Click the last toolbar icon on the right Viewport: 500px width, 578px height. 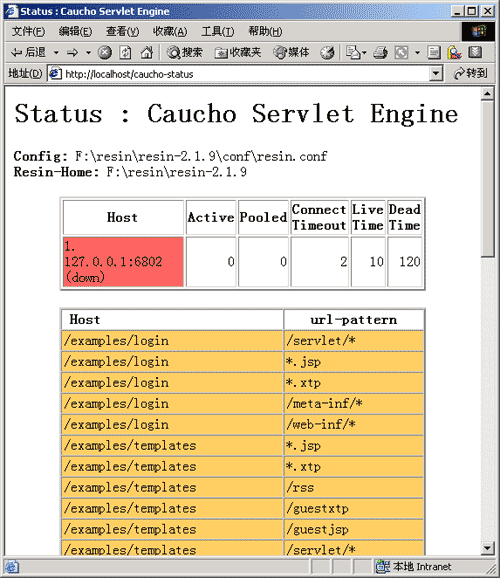pyautogui.click(x=475, y=53)
